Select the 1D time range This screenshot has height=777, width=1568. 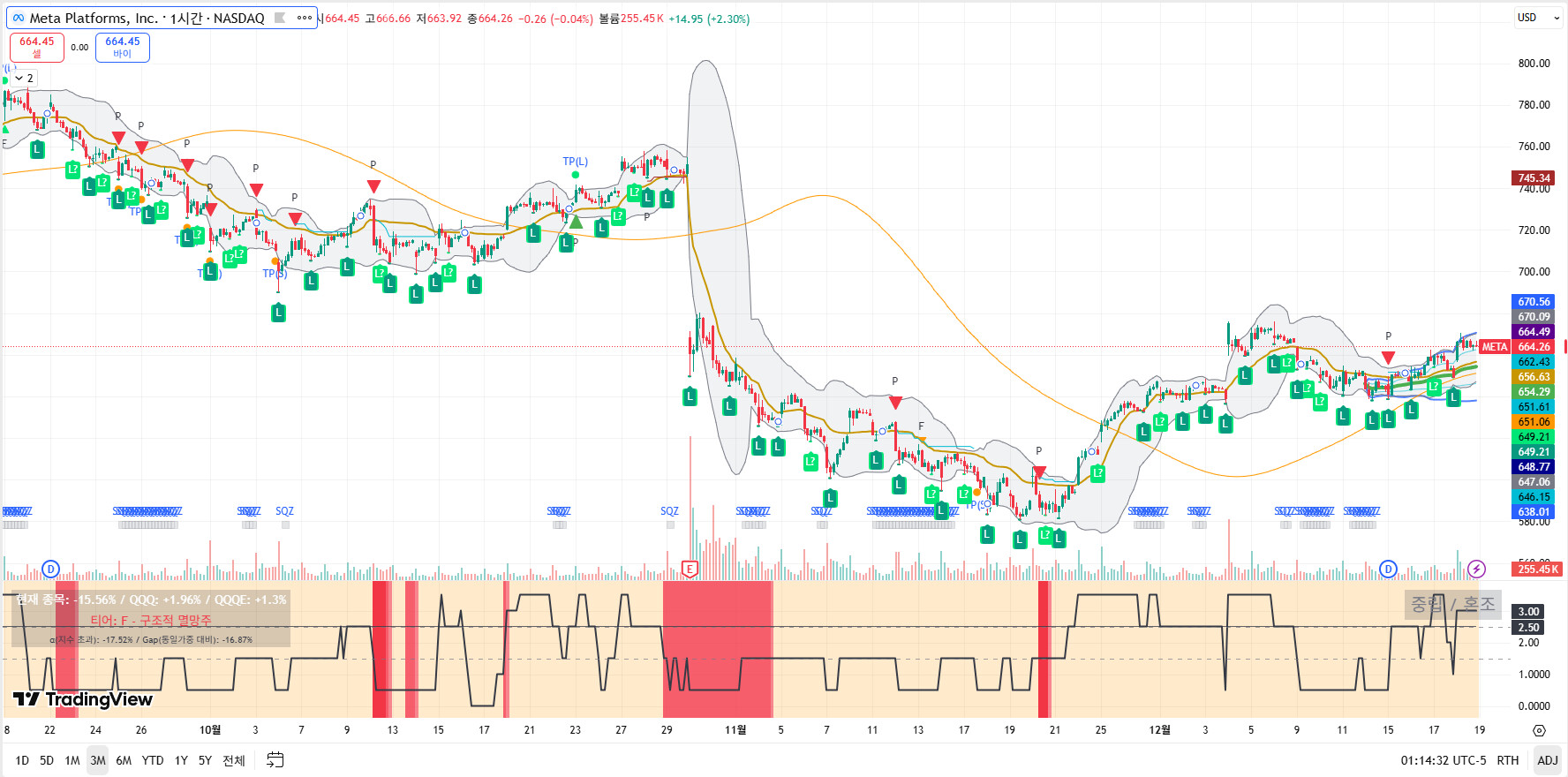tap(22, 760)
